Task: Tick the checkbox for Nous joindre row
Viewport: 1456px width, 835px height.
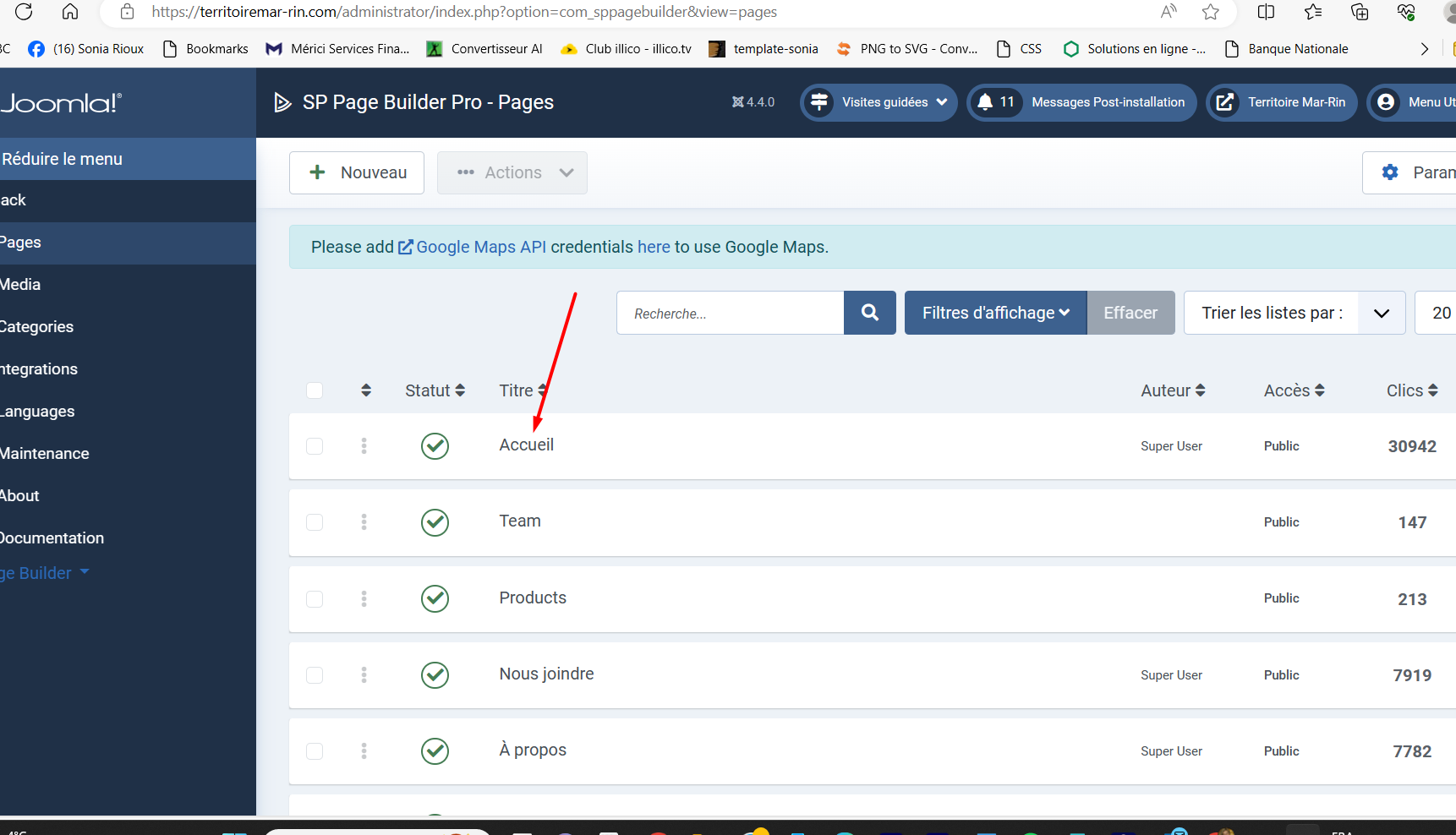Action: pyautogui.click(x=315, y=675)
